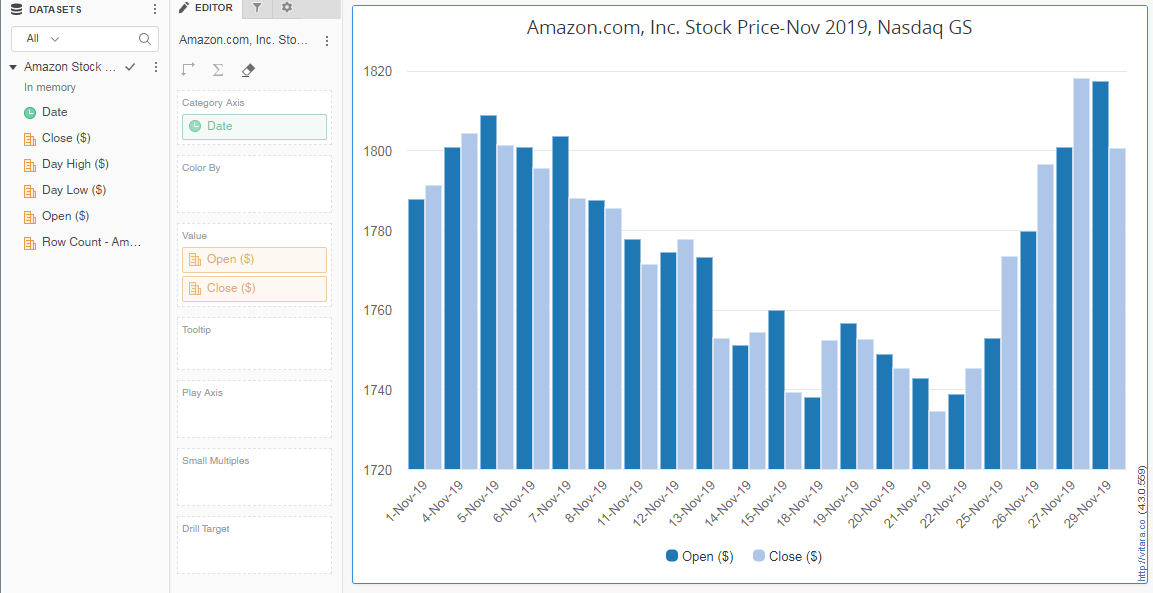Click the eraser clear icon

[248, 70]
